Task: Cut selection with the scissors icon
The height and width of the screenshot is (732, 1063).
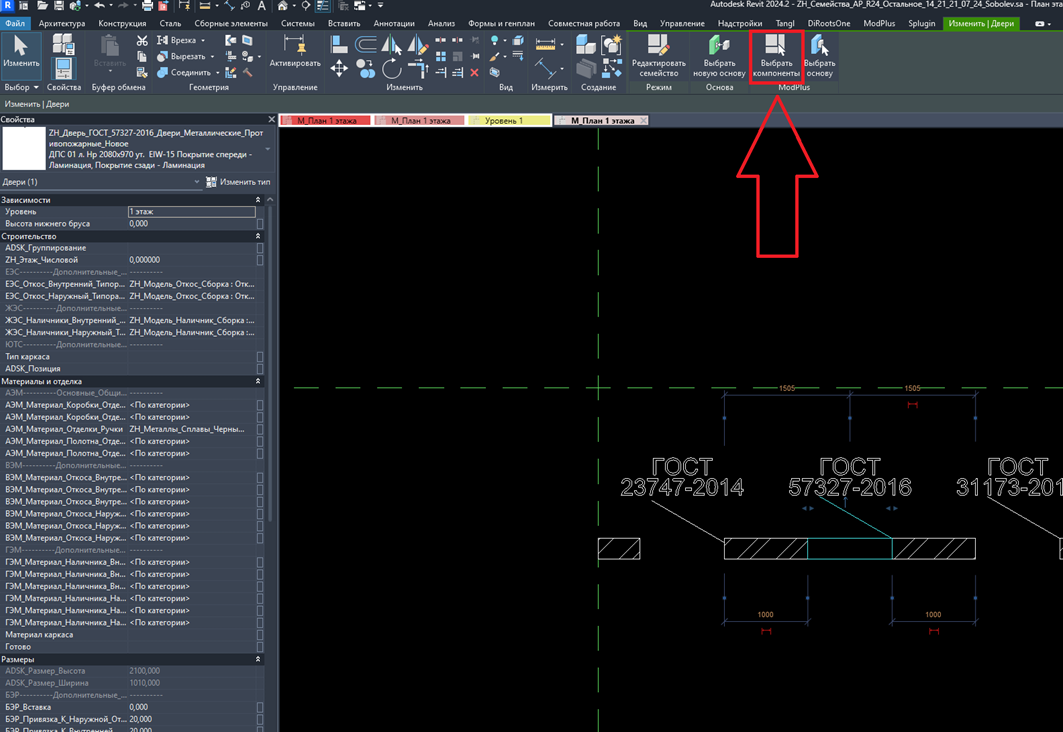Action: click(x=142, y=41)
